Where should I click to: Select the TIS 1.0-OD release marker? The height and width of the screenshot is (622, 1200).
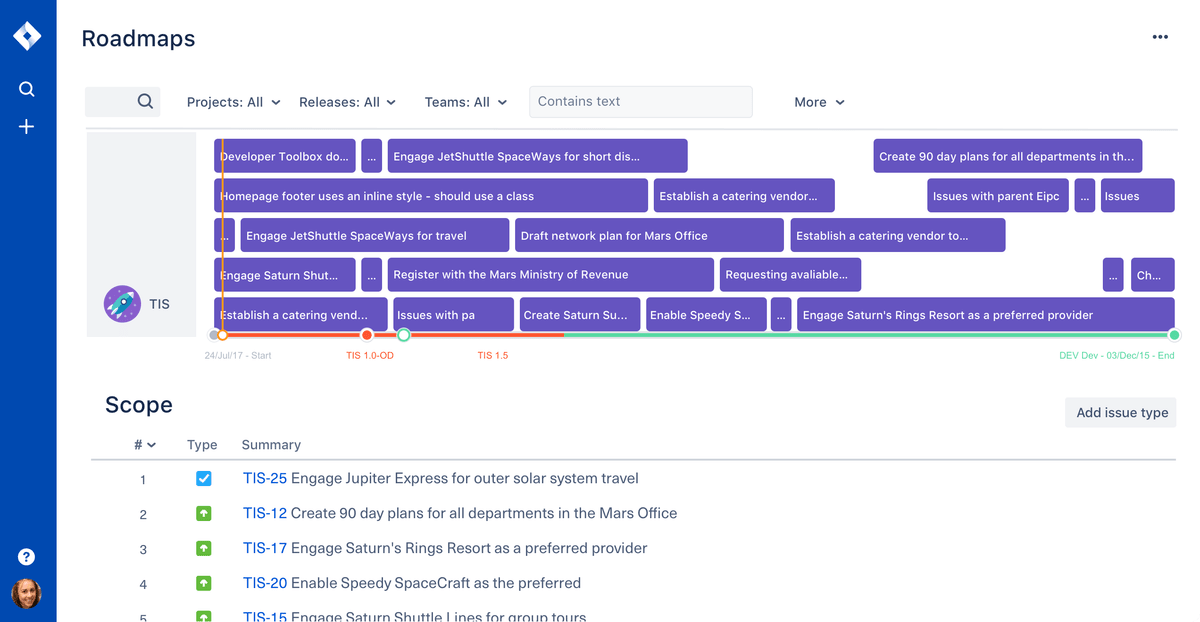pos(367,335)
